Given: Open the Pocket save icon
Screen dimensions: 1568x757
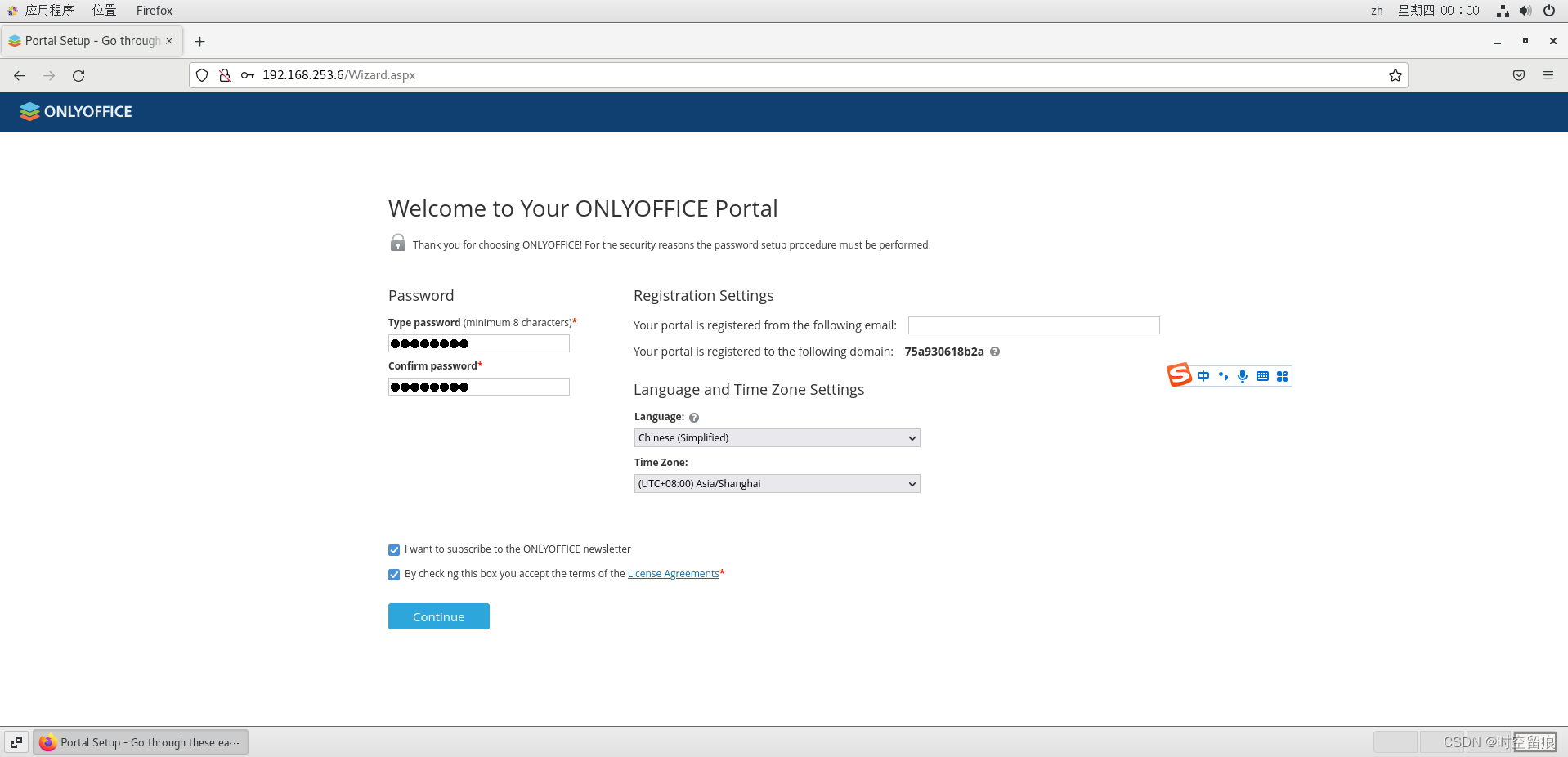Looking at the screenshot, I should (x=1518, y=75).
